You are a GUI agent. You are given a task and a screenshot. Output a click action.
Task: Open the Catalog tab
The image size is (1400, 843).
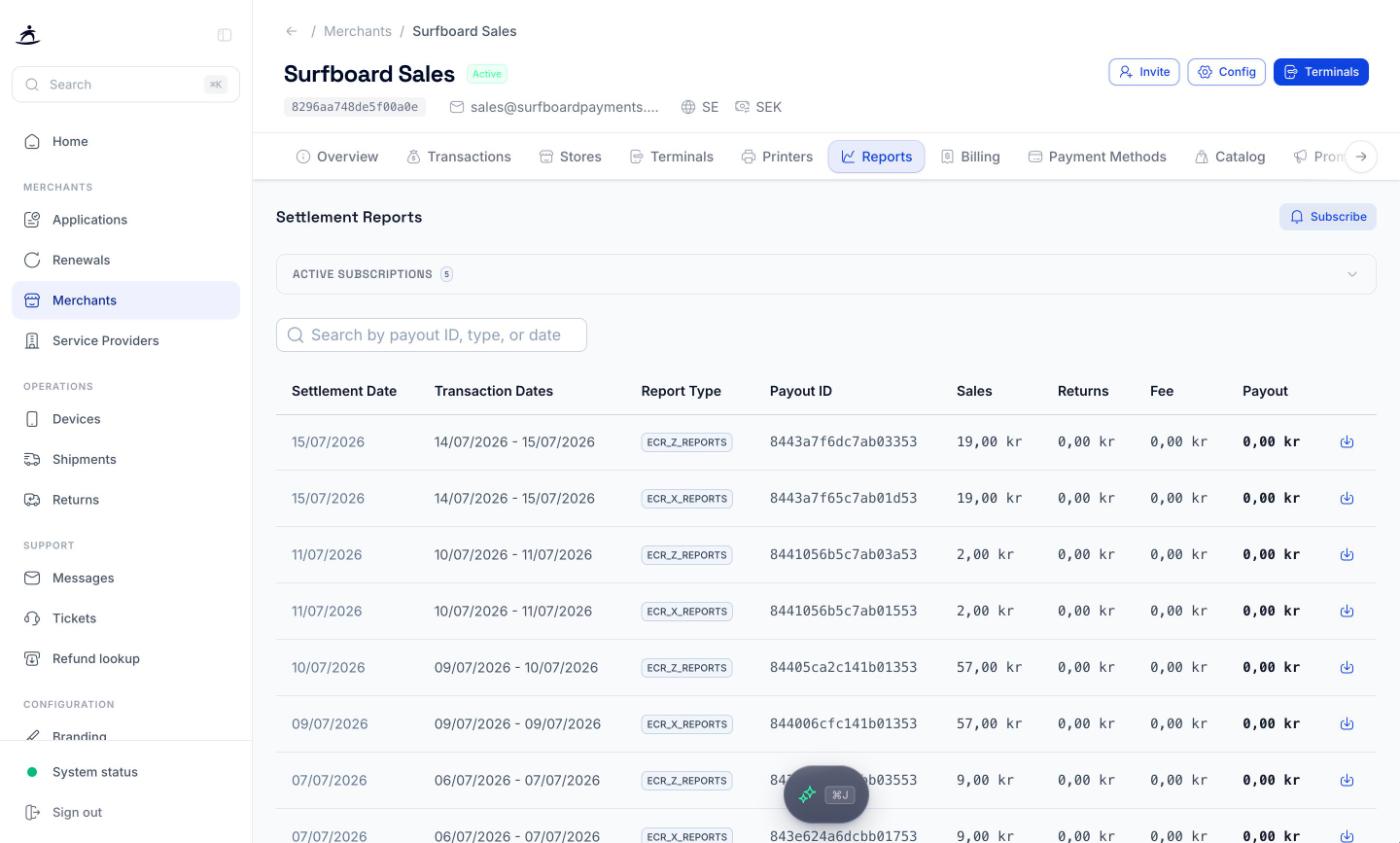point(1230,157)
